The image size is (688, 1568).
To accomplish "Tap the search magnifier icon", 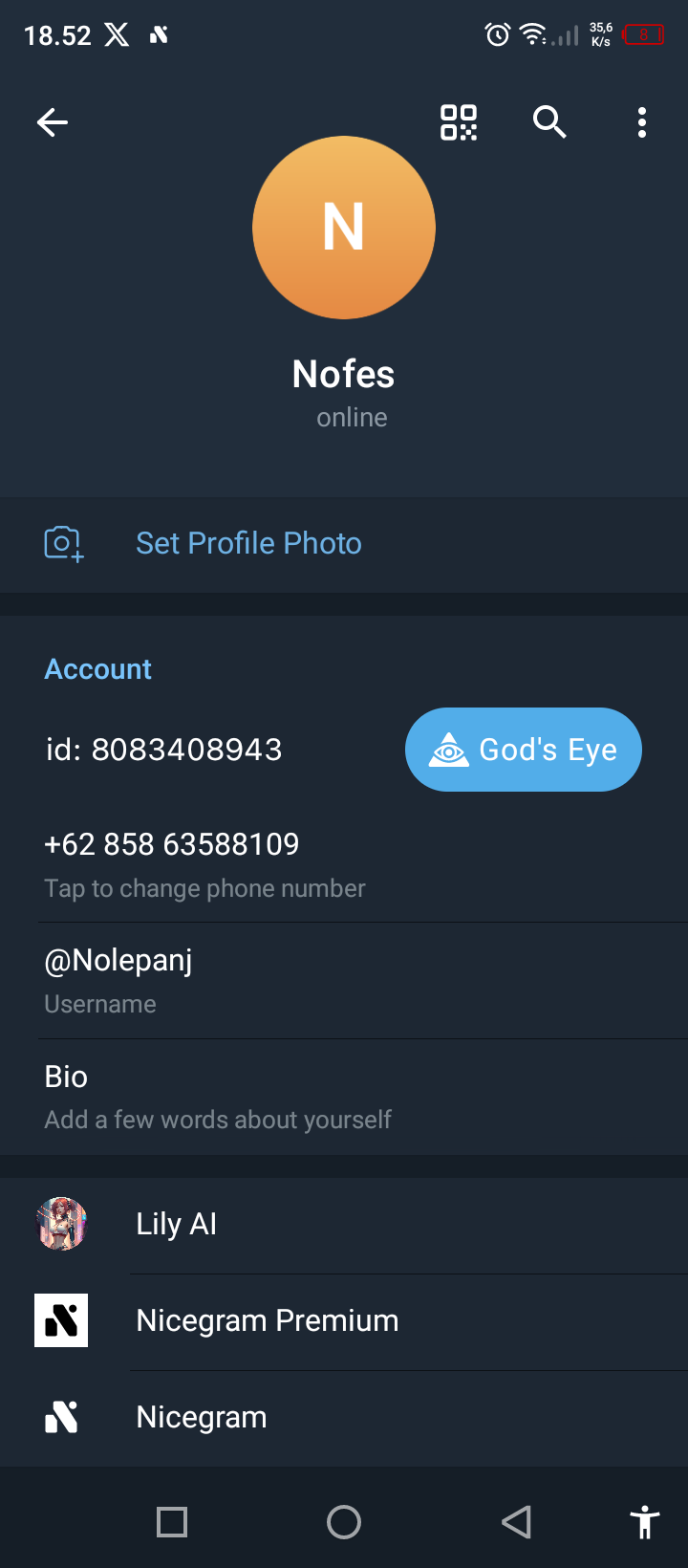I will (549, 122).
